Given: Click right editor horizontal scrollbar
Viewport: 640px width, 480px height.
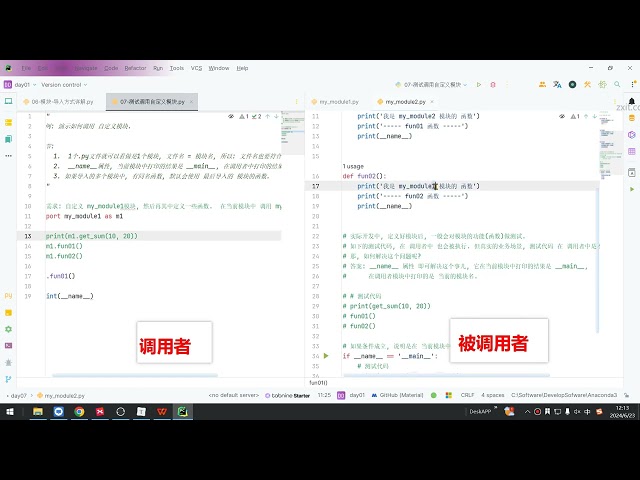Looking at the screenshot, I should point(447,375).
